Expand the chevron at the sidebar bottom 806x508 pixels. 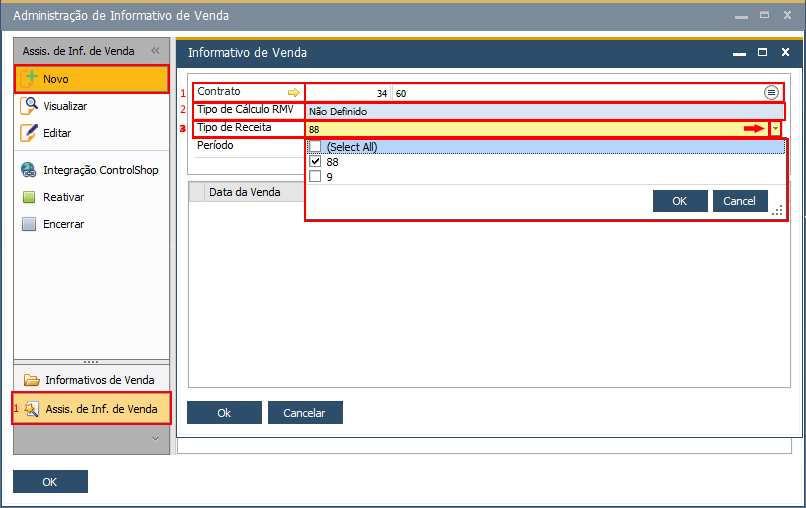155,439
